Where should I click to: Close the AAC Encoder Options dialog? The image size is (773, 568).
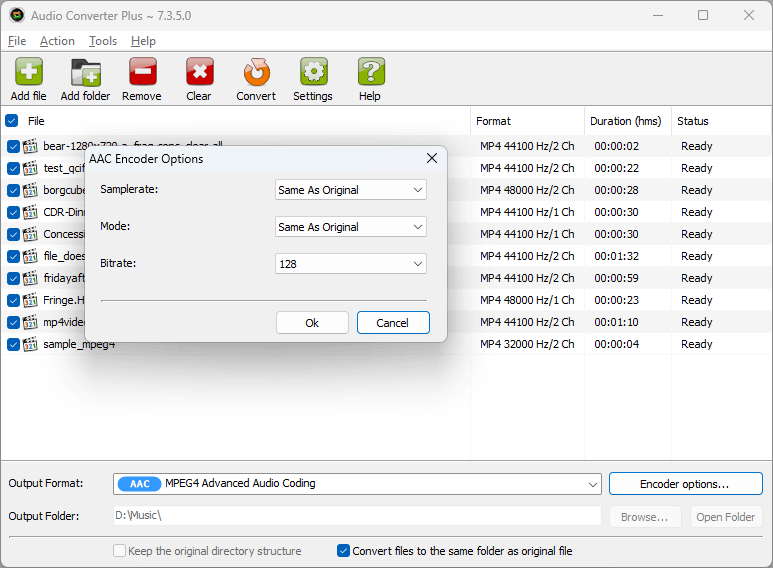tap(432, 158)
